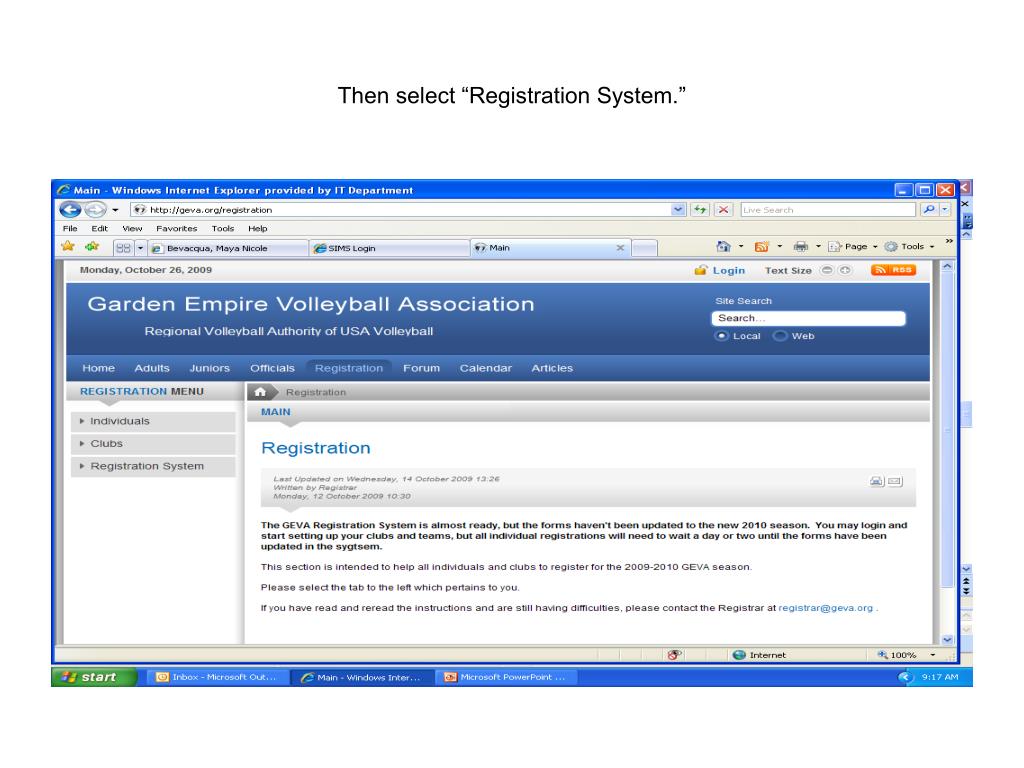Click the decrease Text Size minus icon

coord(827,270)
